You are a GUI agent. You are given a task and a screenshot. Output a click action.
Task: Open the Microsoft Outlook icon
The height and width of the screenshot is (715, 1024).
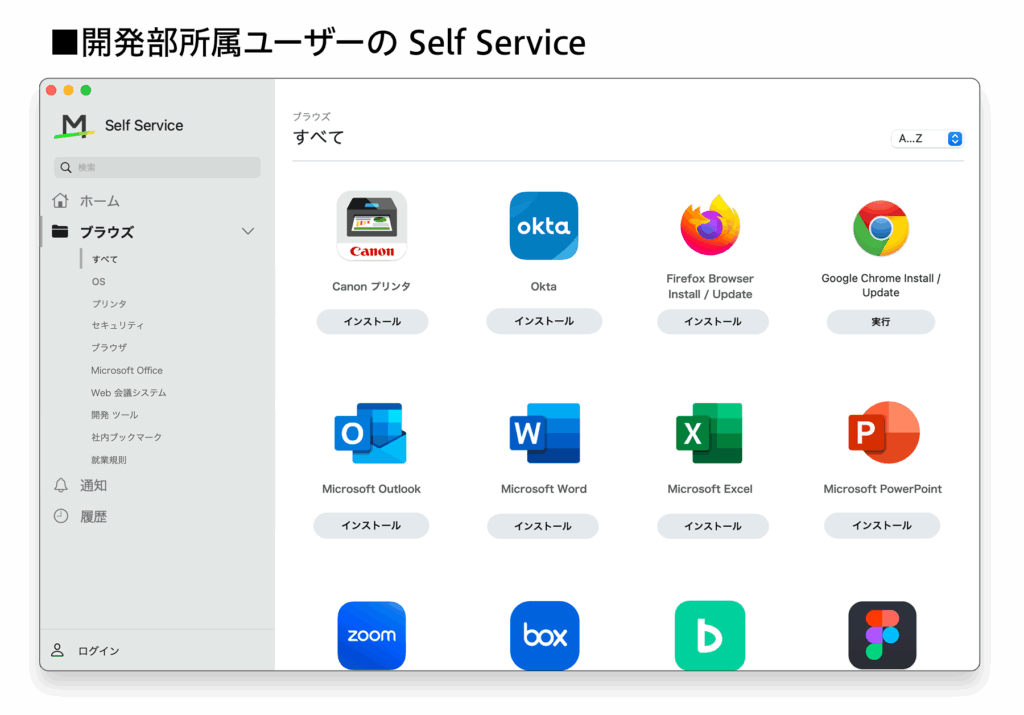point(370,433)
